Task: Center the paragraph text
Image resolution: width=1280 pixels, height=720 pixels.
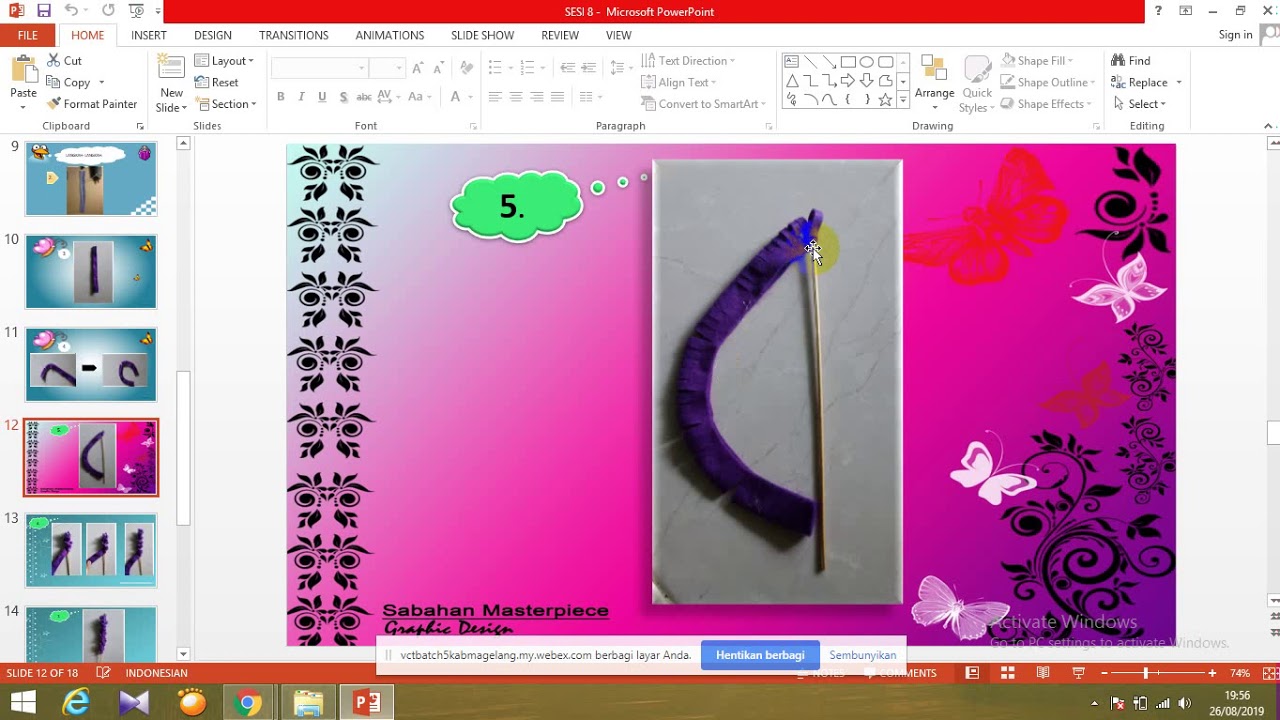Action: (516, 97)
